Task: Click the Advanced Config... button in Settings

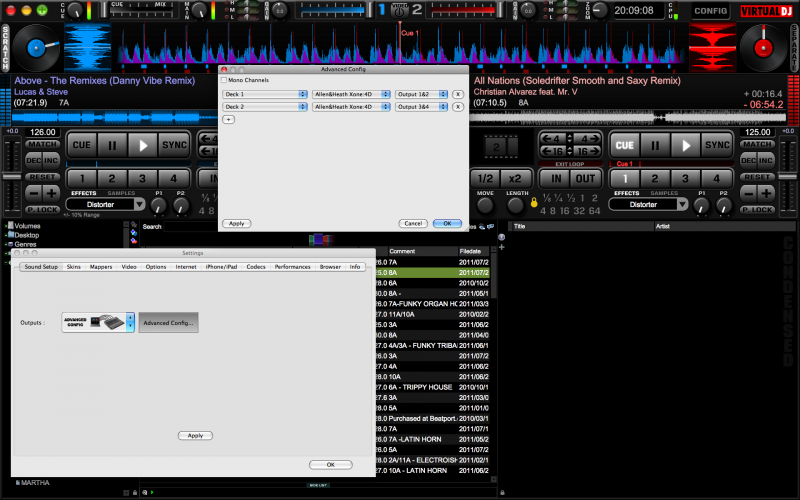Action: 168,322
